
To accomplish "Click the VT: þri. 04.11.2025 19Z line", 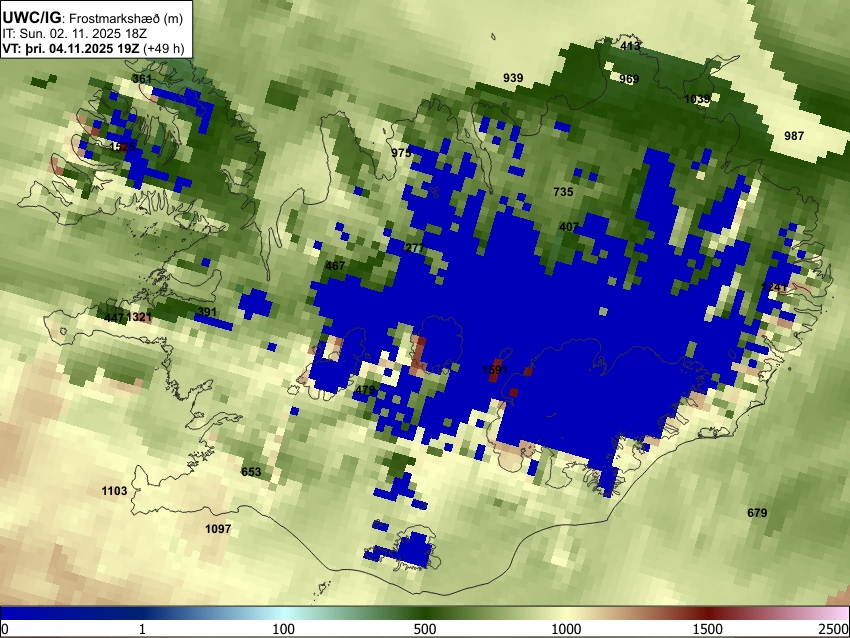I will (93, 48).
